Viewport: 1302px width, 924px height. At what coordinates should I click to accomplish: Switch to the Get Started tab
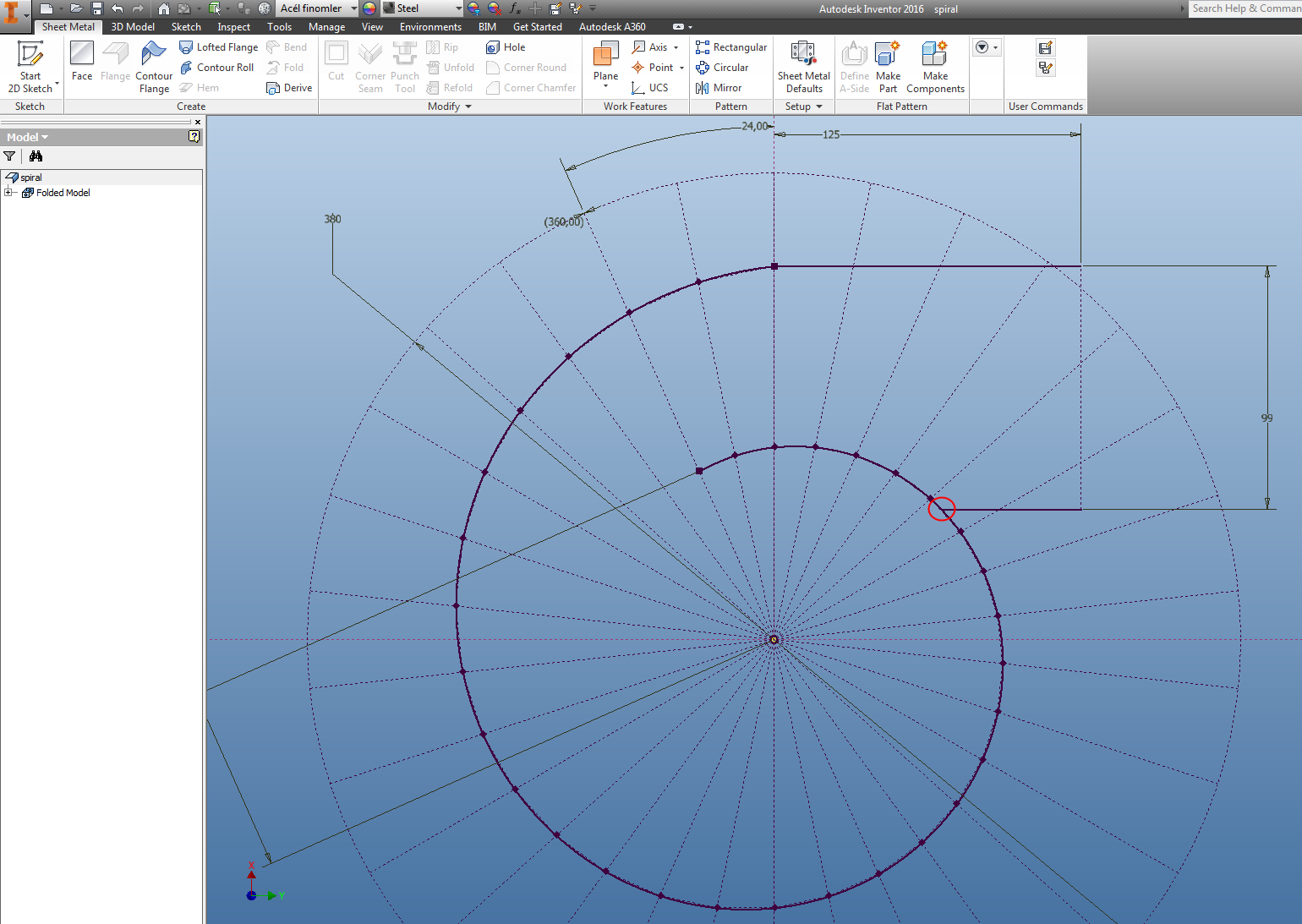click(538, 27)
